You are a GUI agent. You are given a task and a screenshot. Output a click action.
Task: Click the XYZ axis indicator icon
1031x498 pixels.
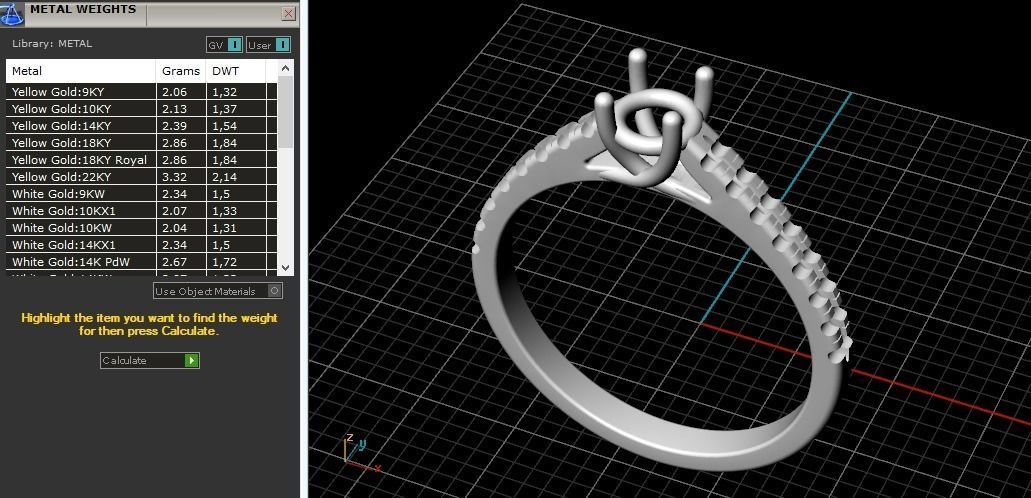pos(361,453)
